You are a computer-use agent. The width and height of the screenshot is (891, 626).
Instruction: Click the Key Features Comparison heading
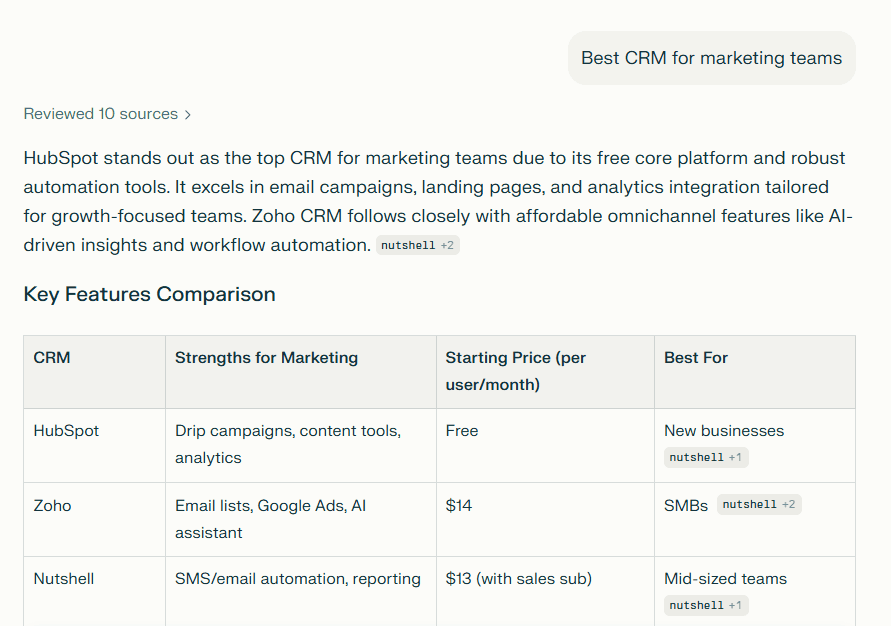(149, 294)
